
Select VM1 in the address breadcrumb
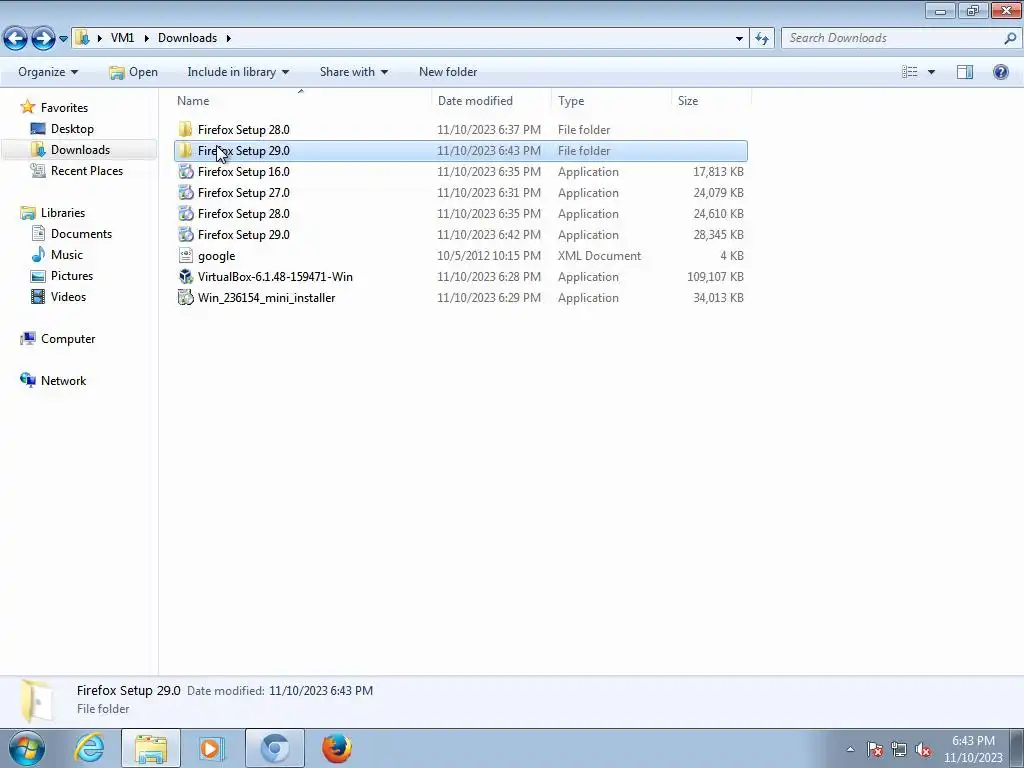122,38
